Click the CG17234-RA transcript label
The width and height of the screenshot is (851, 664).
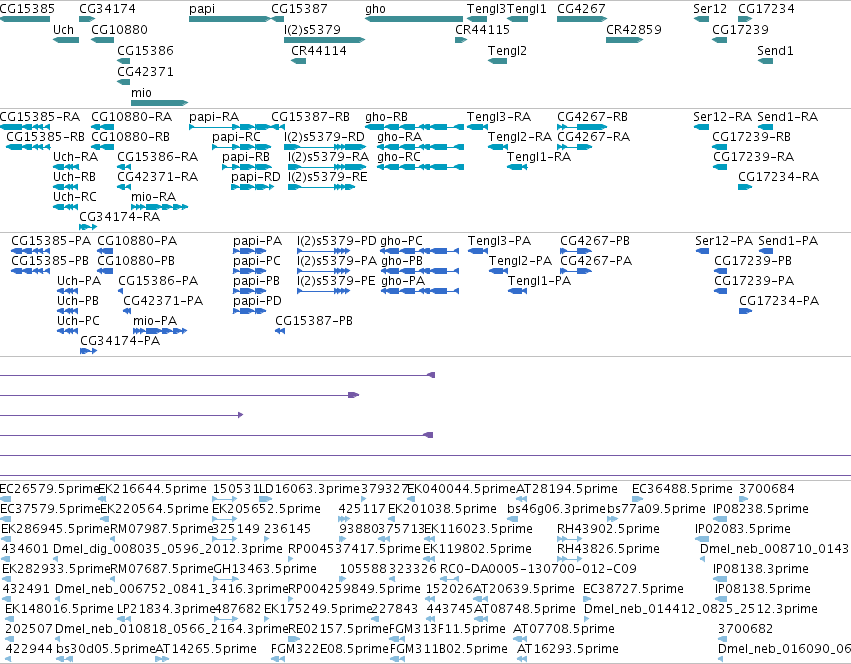coord(779,177)
